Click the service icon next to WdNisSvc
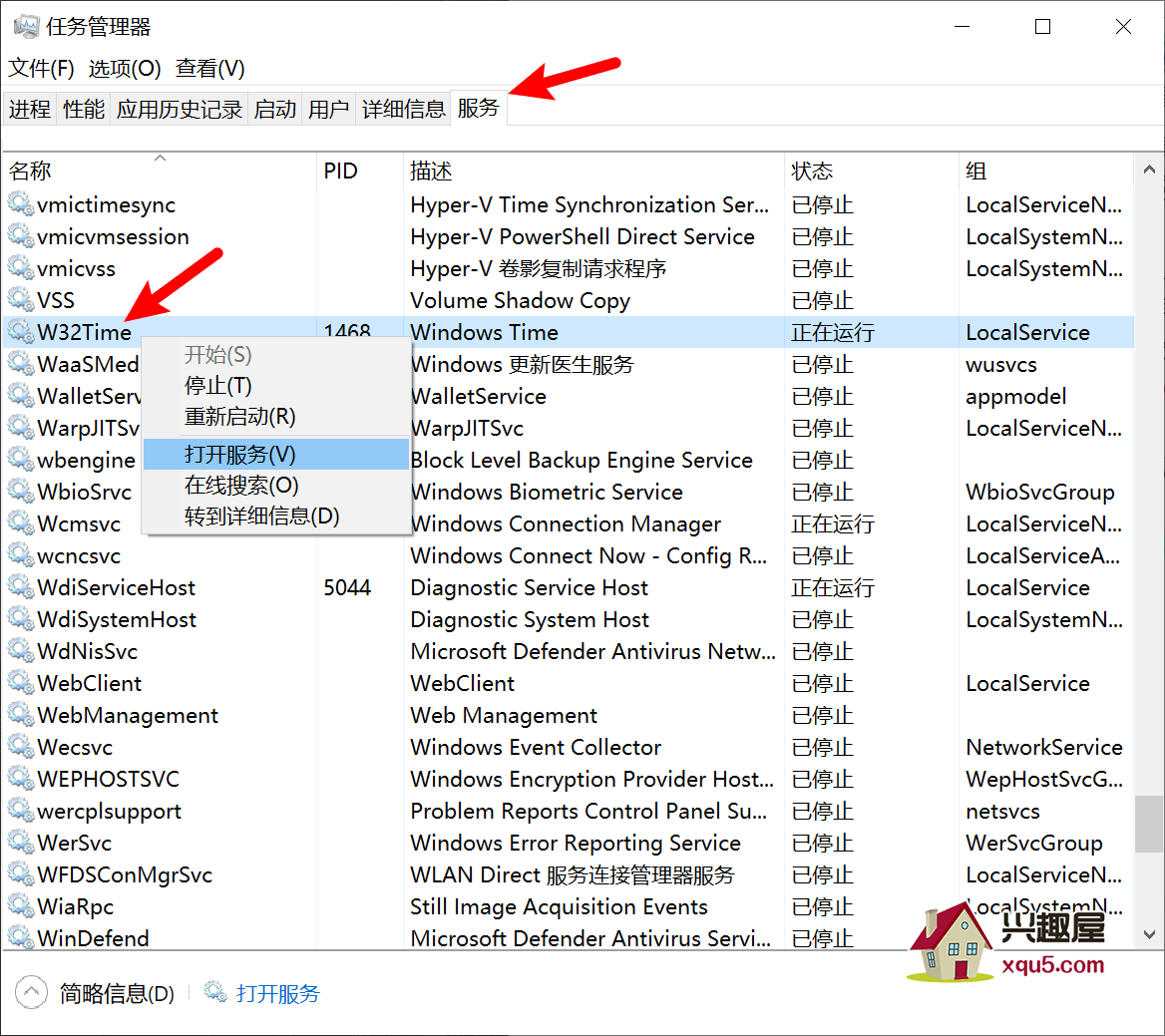Image resolution: width=1165 pixels, height=1036 pixels. pyautogui.click(x=21, y=651)
